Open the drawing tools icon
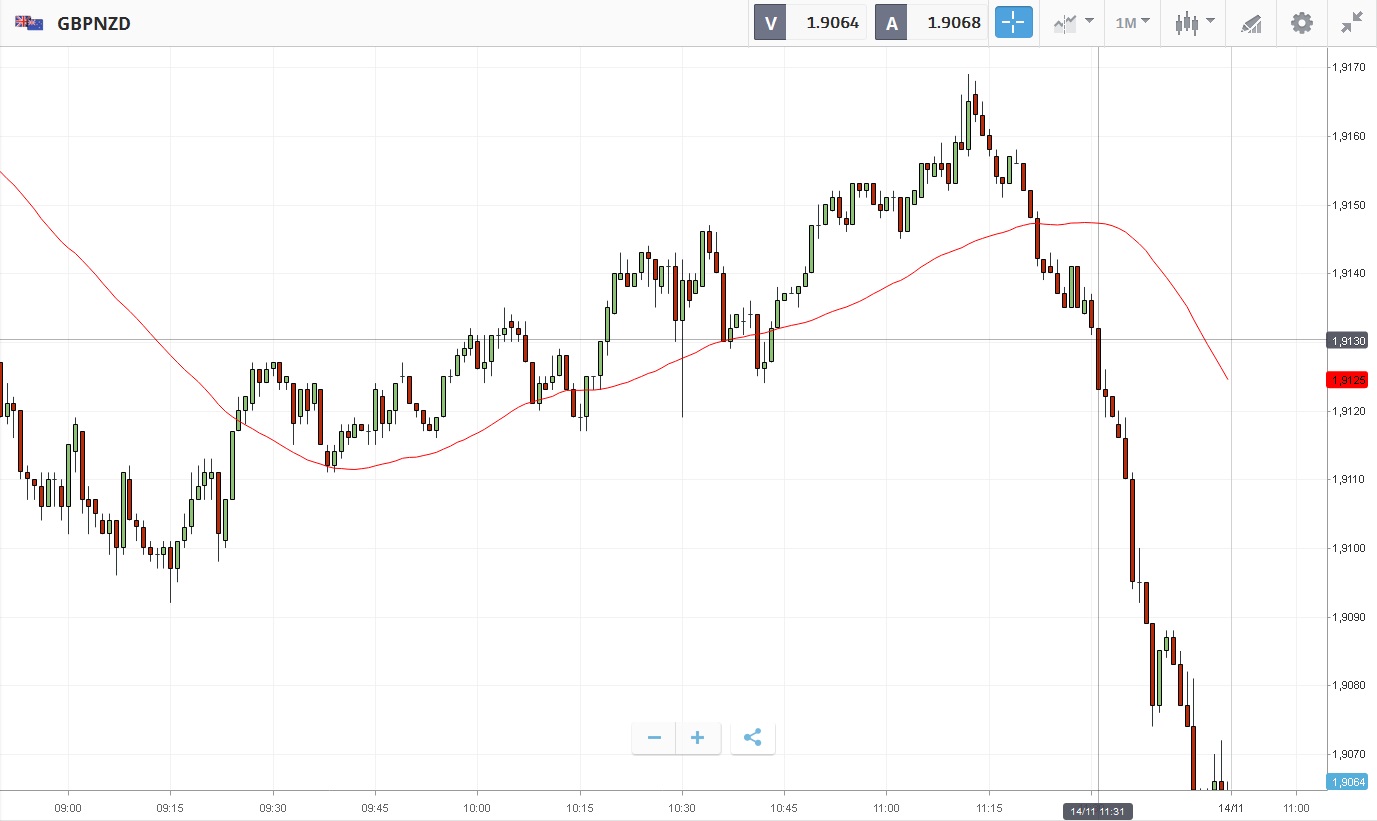Viewport: 1377px width, 821px height. (1251, 22)
